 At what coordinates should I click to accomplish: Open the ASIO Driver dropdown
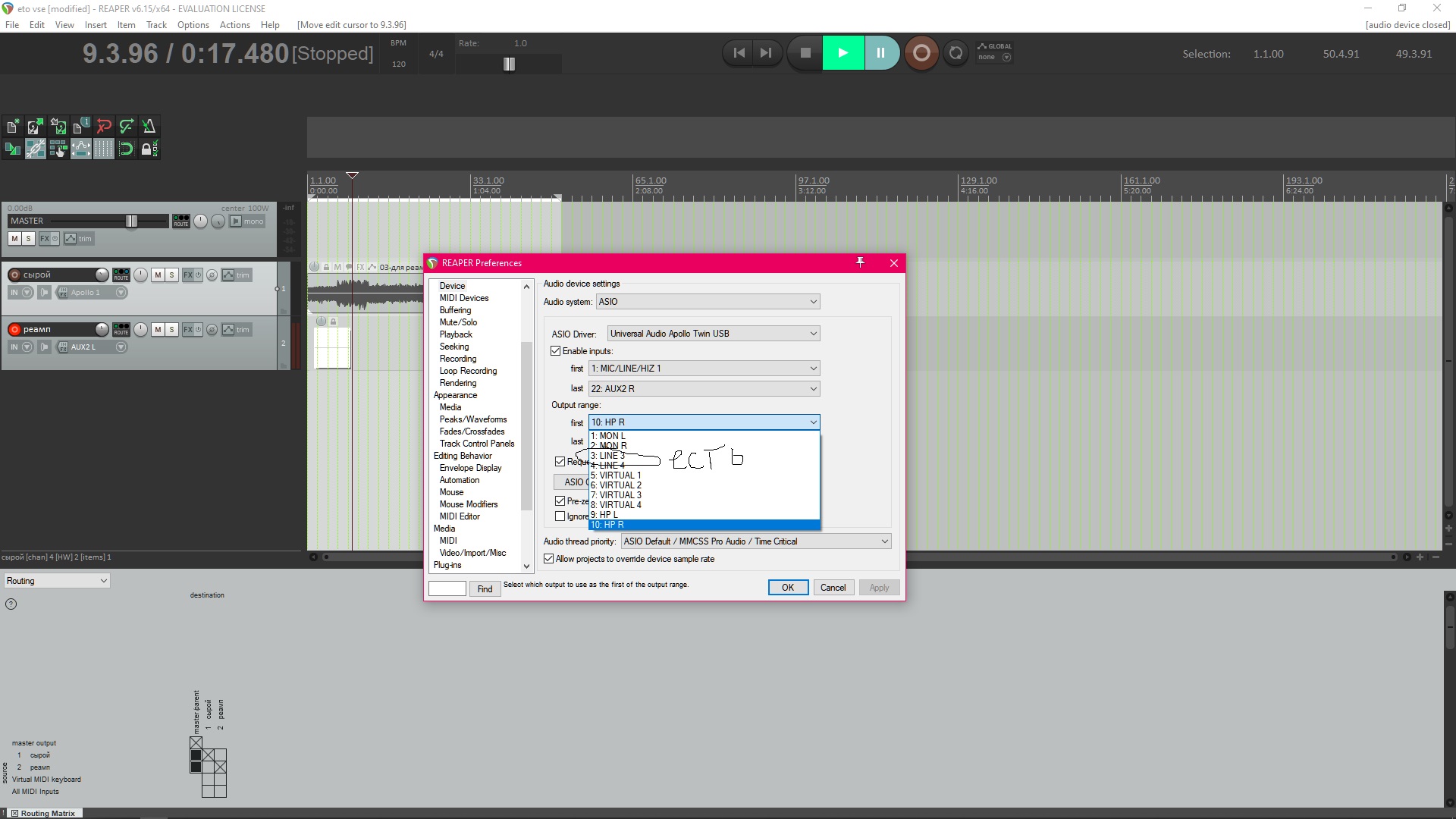[x=713, y=334]
